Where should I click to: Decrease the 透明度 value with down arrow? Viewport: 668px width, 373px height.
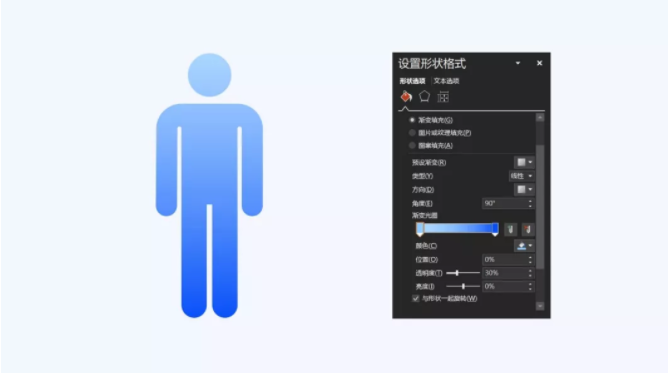(530, 275)
